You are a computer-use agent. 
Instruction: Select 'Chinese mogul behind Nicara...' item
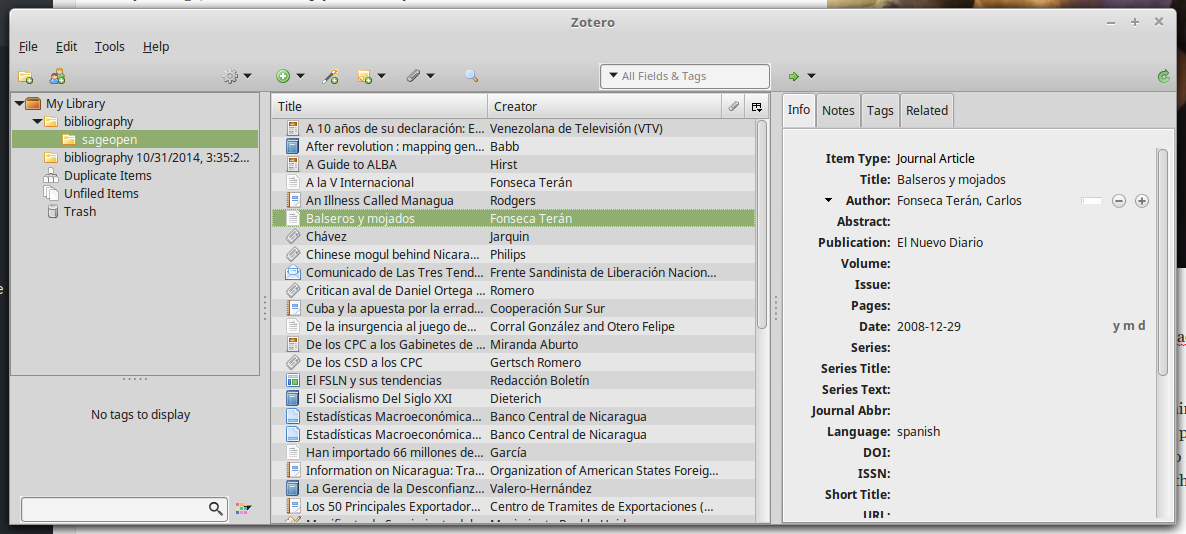(514, 255)
